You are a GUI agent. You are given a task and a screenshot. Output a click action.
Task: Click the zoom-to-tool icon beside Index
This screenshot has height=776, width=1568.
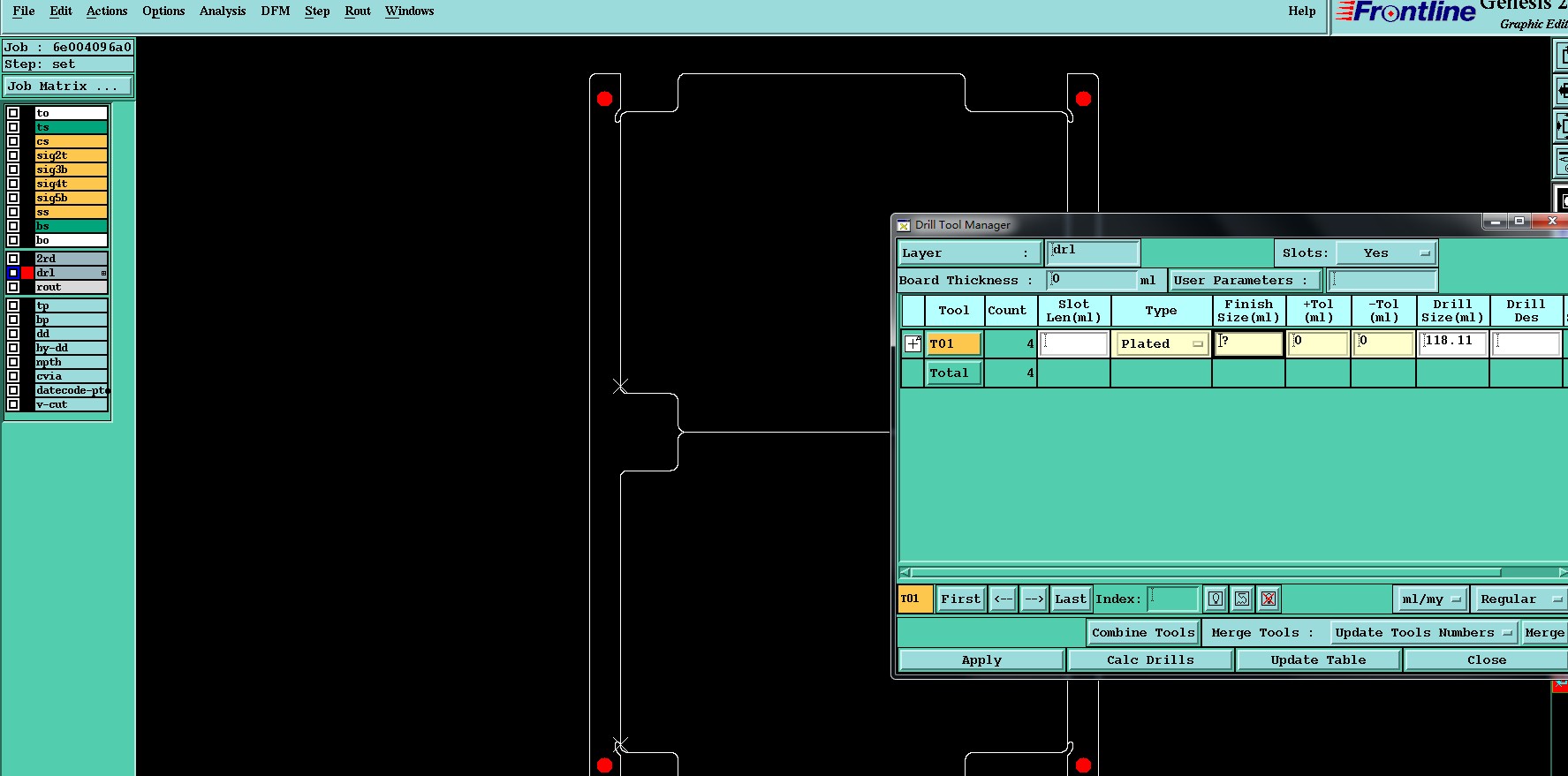[x=1242, y=599]
